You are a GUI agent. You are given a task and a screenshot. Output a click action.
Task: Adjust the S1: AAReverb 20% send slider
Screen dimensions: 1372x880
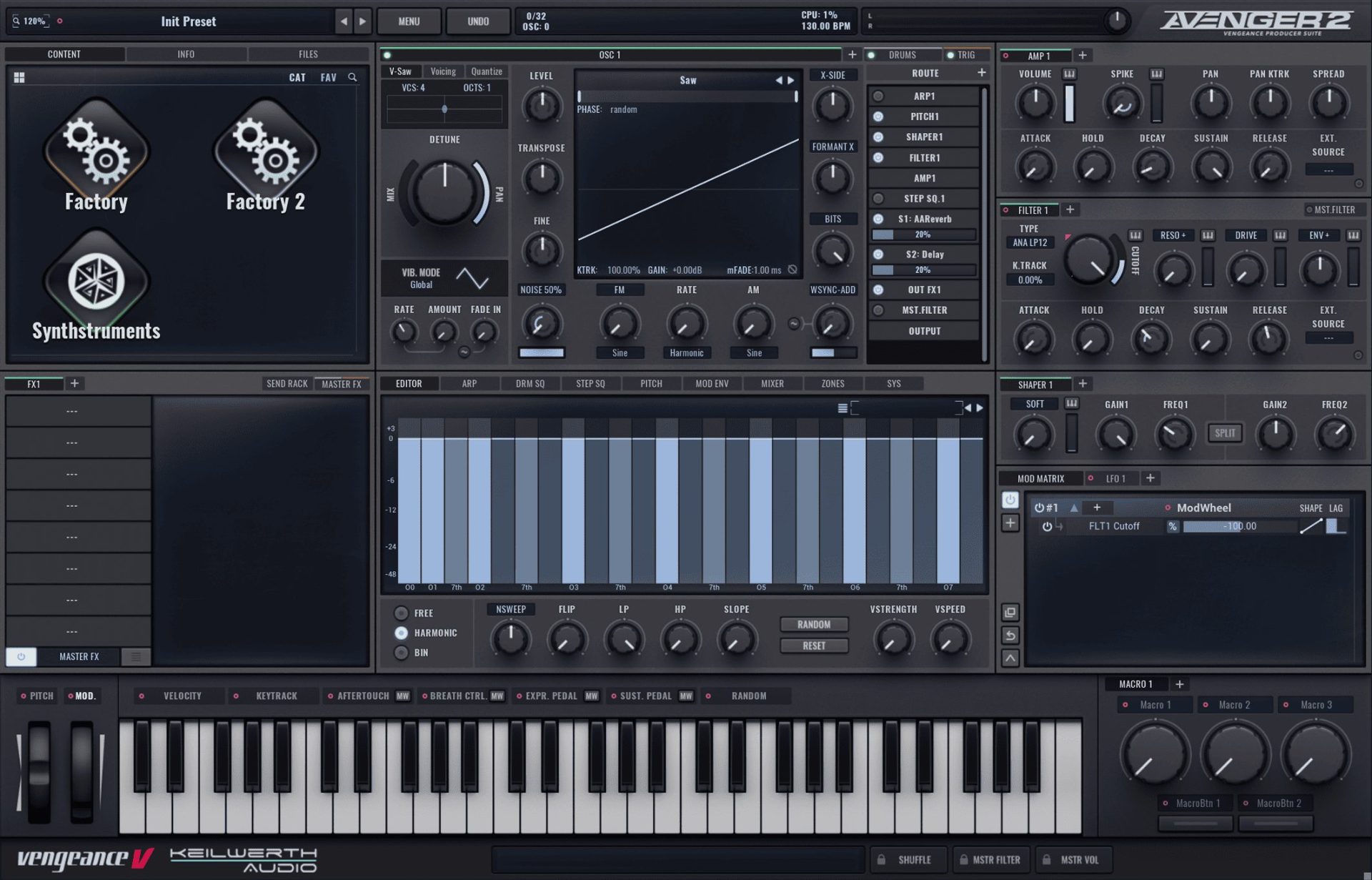[x=923, y=234]
